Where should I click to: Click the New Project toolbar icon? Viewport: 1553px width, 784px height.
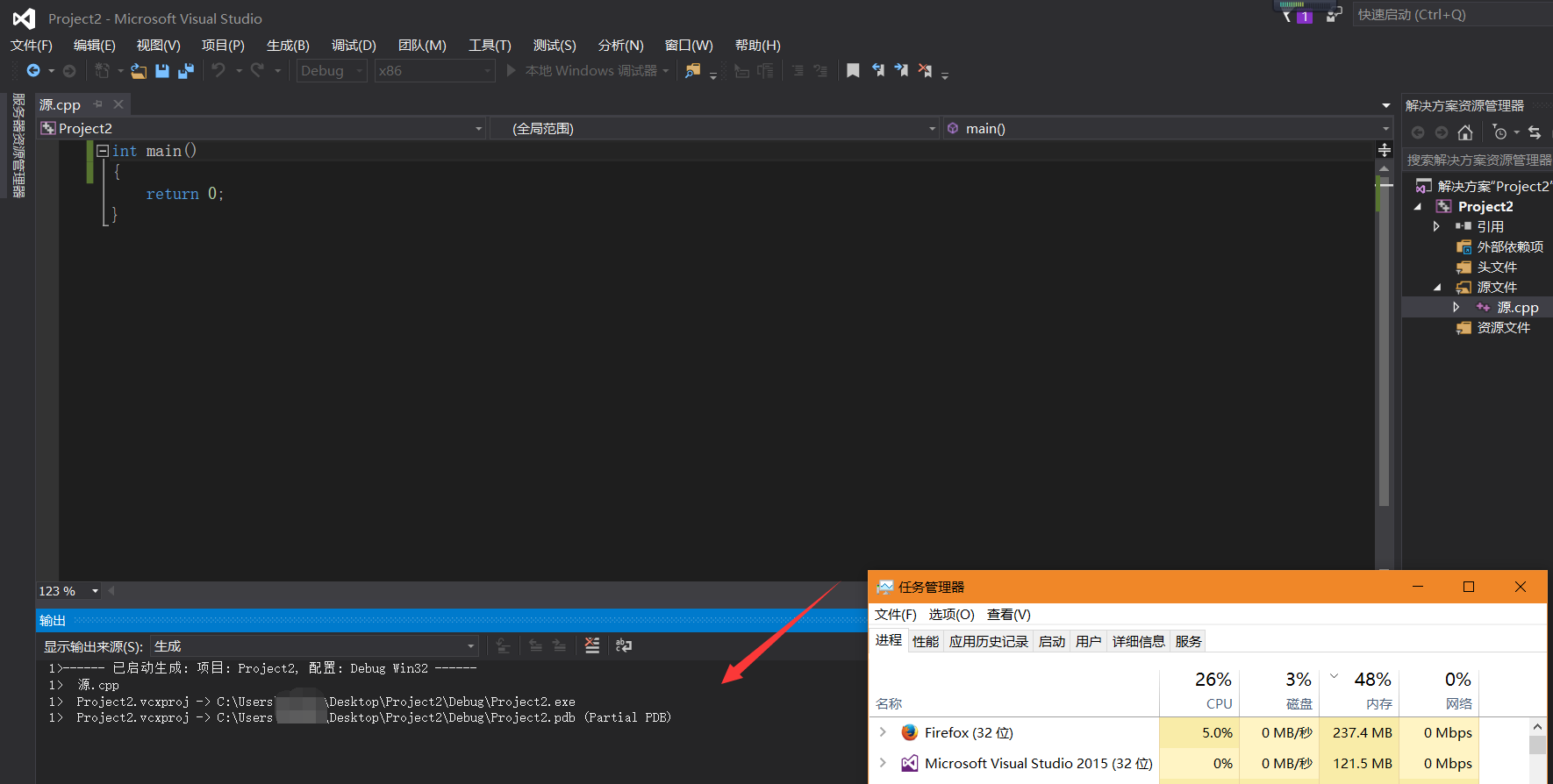(x=103, y=70)
